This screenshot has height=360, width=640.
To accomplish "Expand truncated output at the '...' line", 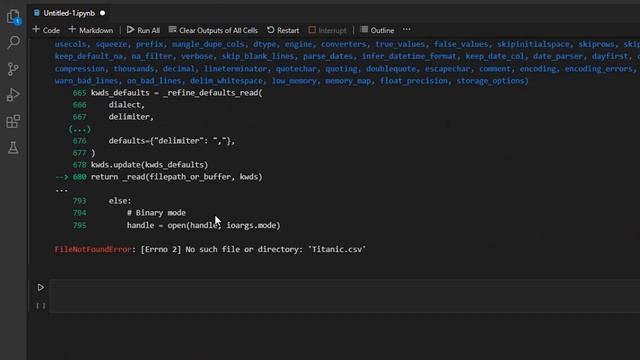I will coord(61,189).
